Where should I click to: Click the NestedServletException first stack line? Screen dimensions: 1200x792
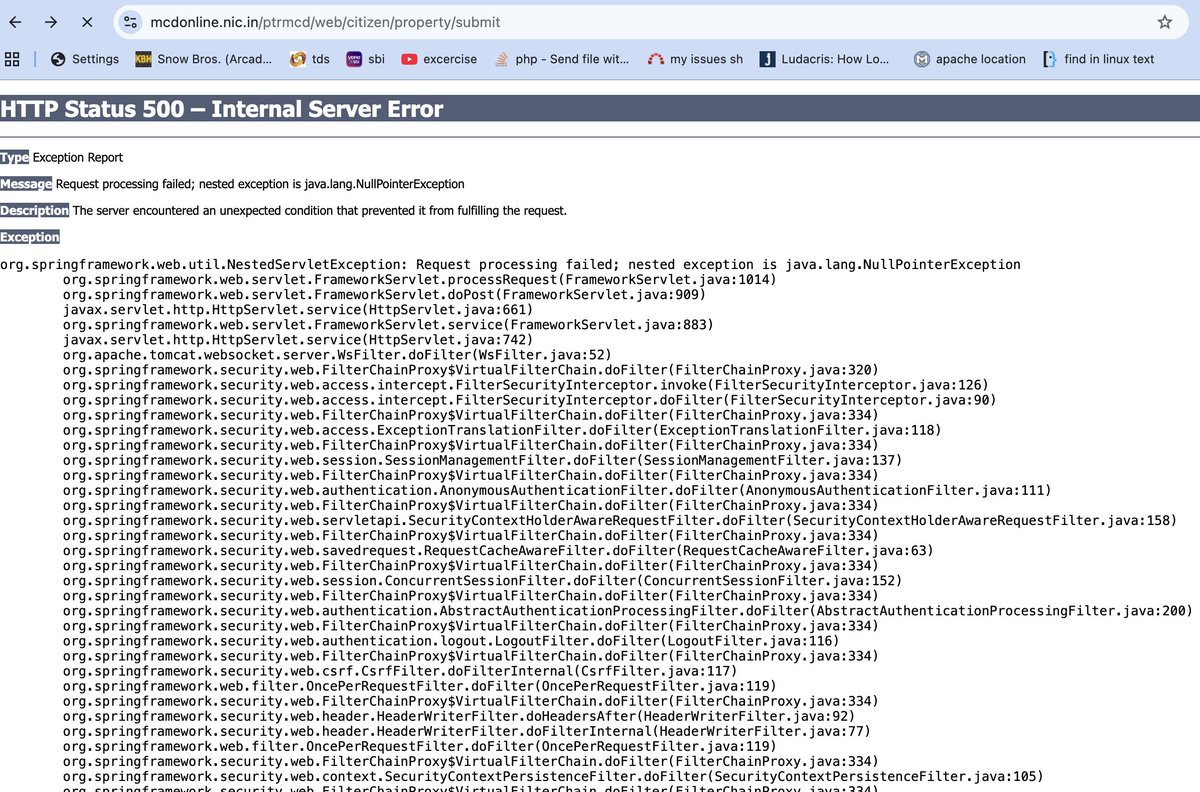tap(510, 265)
